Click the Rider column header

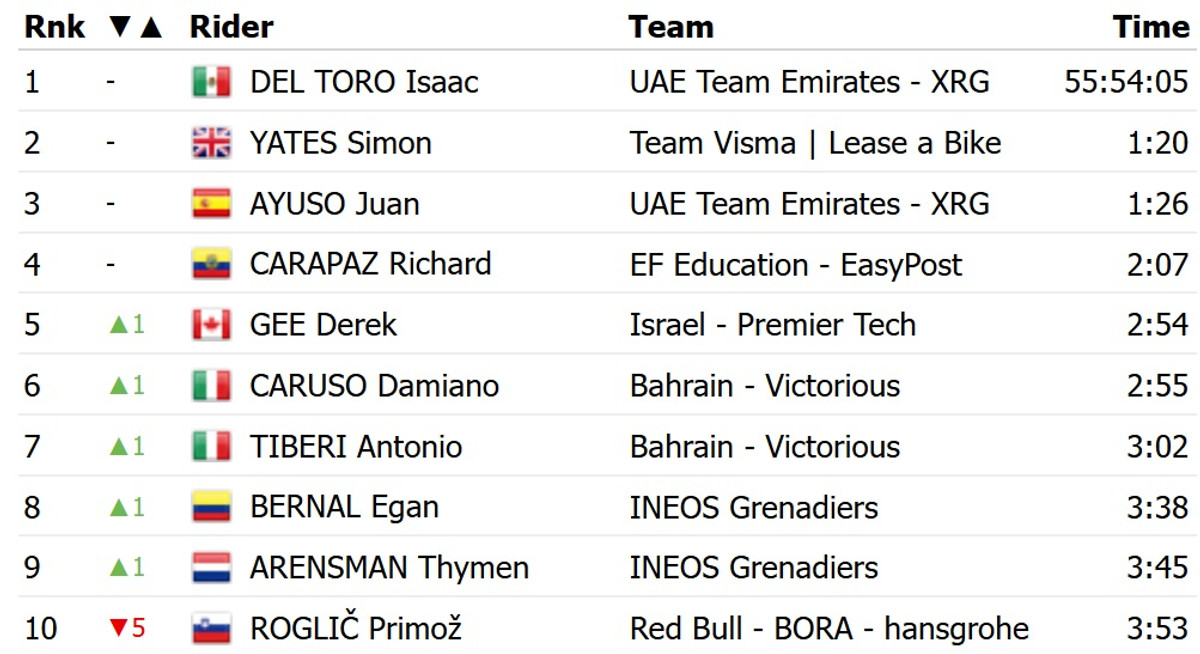pyautogui.click(x=231, y=27)
